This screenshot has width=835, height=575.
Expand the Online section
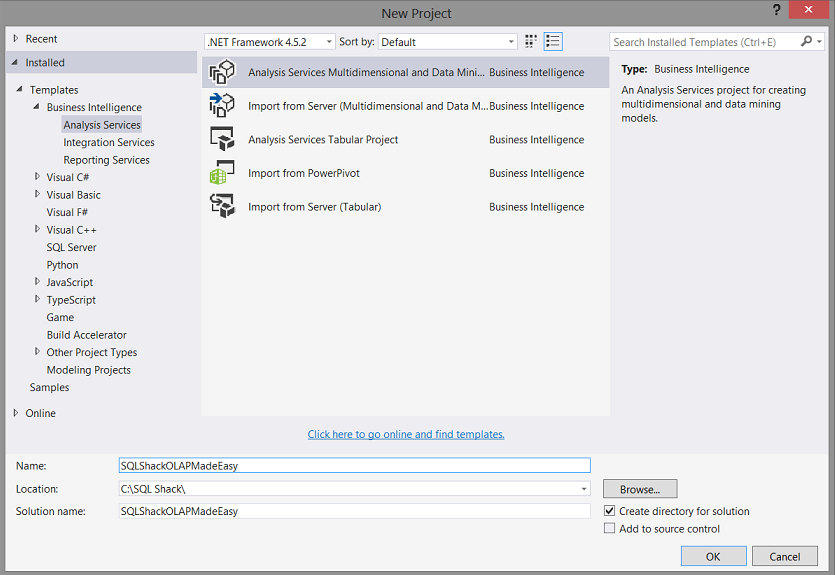[16, 413]
